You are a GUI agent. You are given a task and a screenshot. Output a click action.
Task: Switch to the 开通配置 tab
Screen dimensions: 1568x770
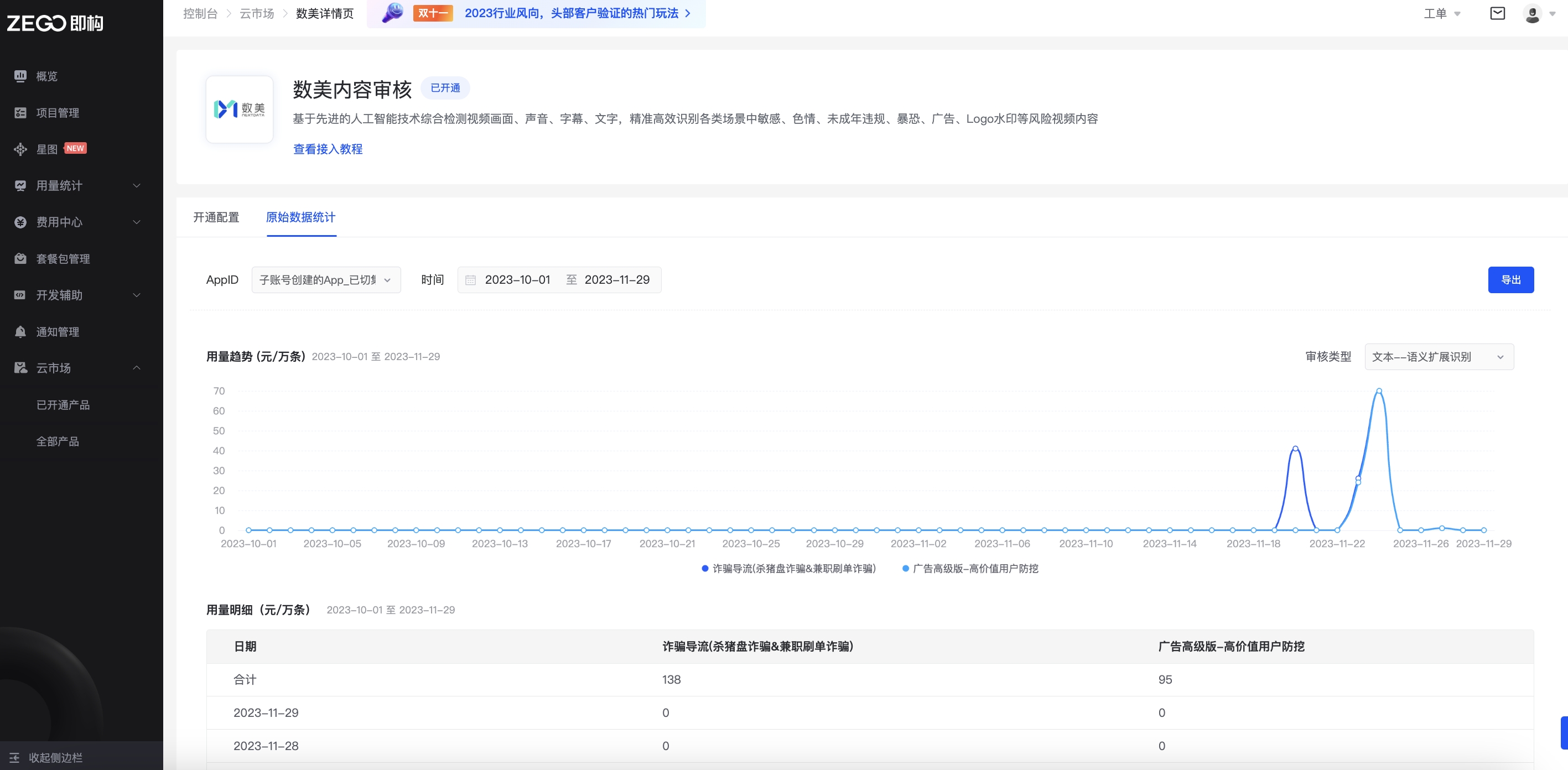coord(216,217)
